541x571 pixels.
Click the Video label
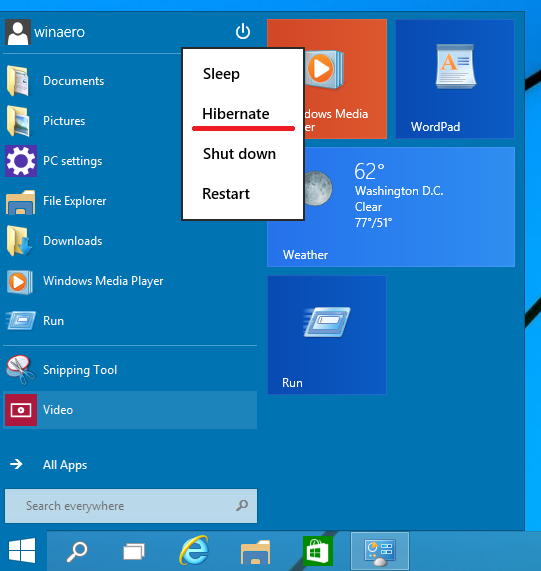tap(58, 410)
